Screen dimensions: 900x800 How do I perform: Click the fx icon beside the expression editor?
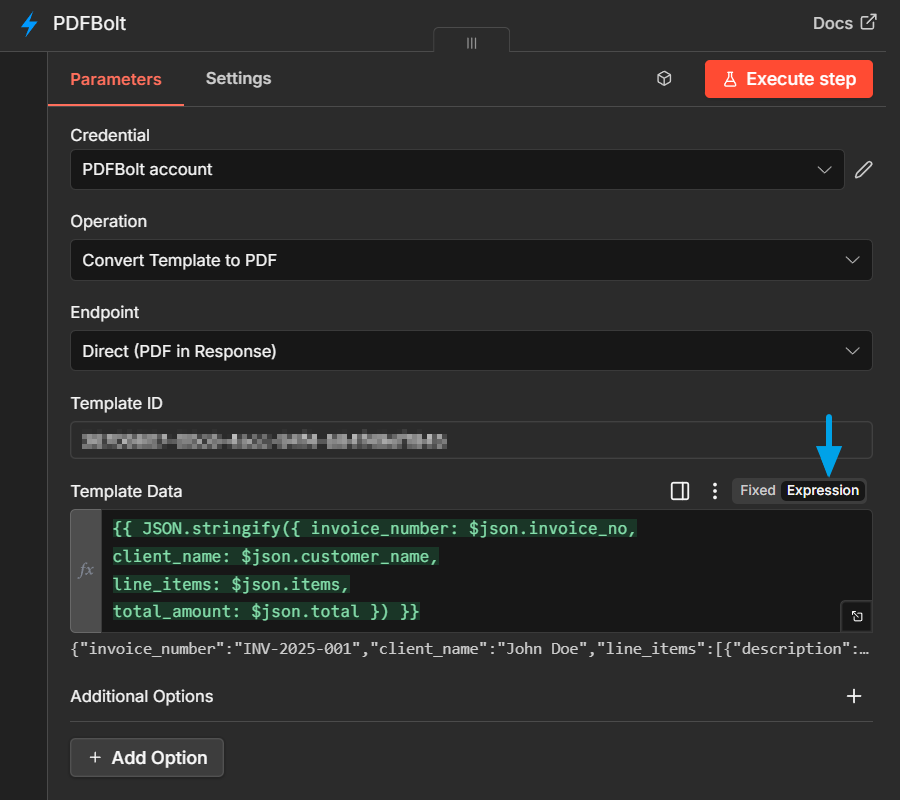[x=86, y=570]
